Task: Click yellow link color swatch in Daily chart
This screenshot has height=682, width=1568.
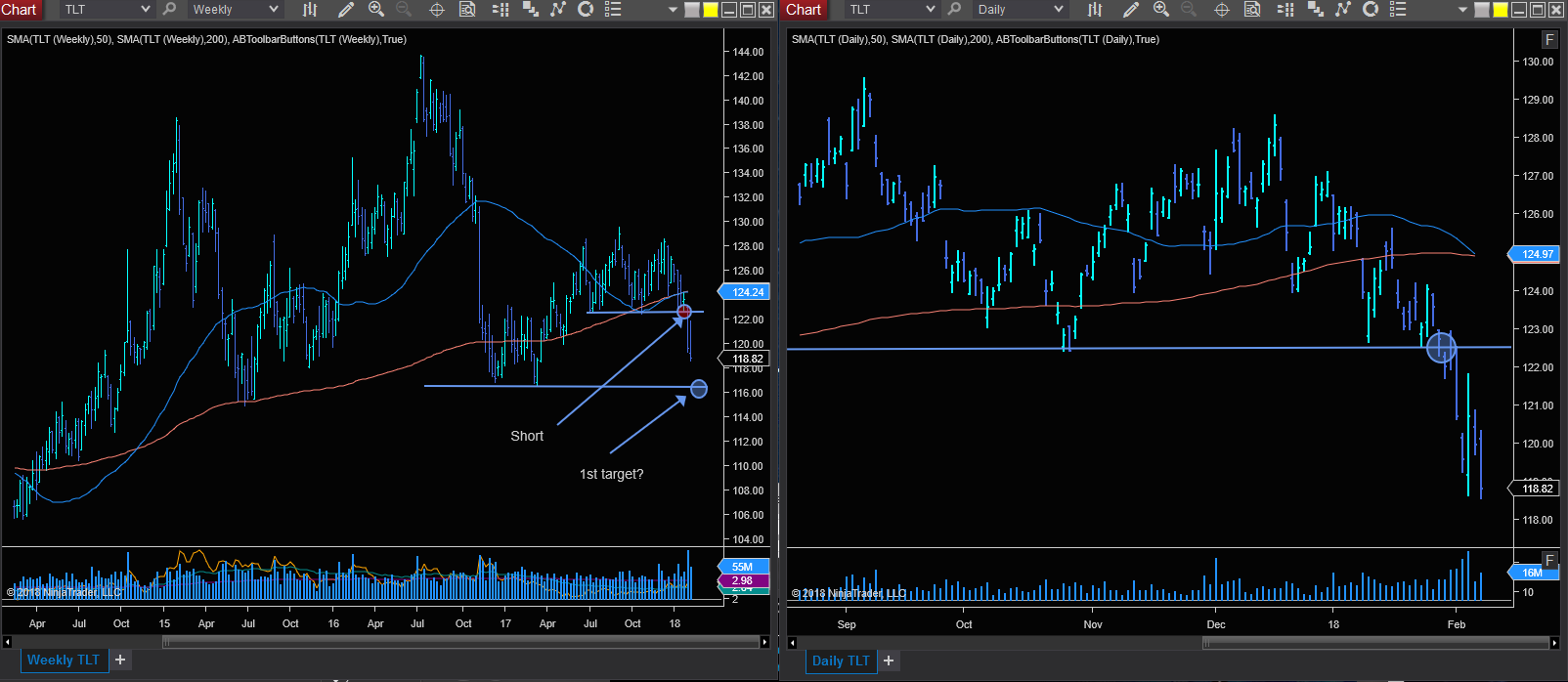Action: pos(1501,10)
